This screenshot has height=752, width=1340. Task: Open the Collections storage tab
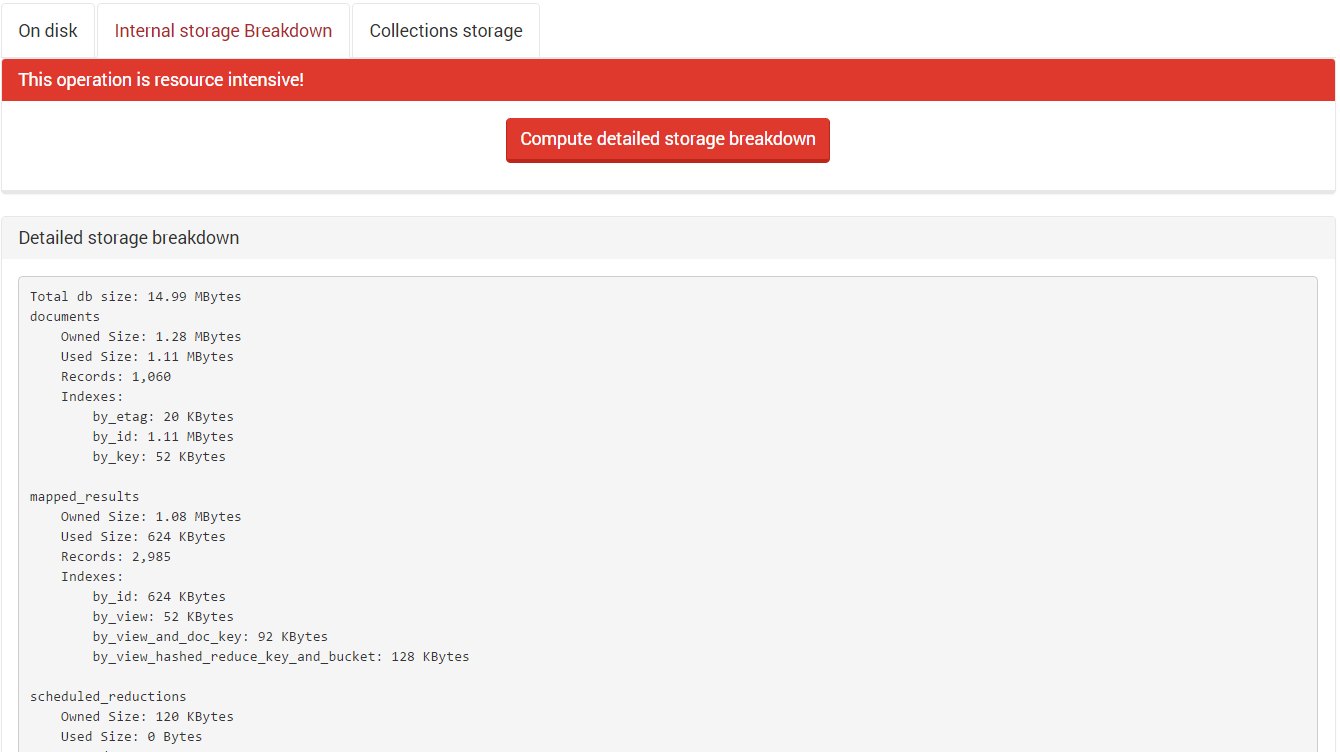click(x=446, y=31)
